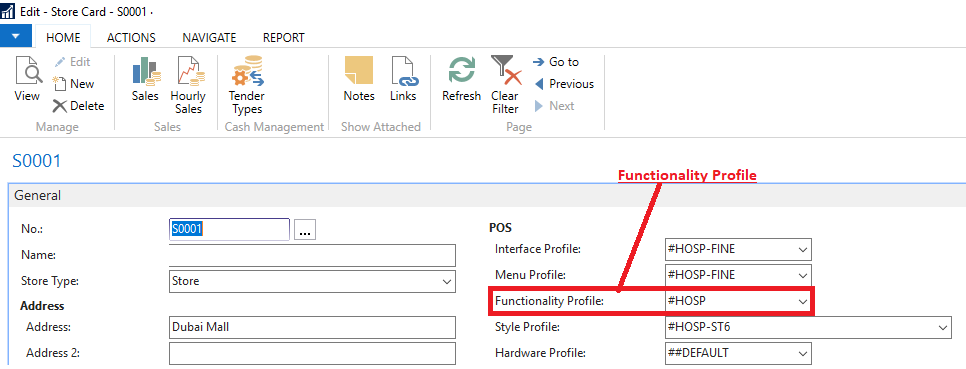This screenshot has height=369, width=966.
Task: Click the Go to button
Action: (556, 62)
